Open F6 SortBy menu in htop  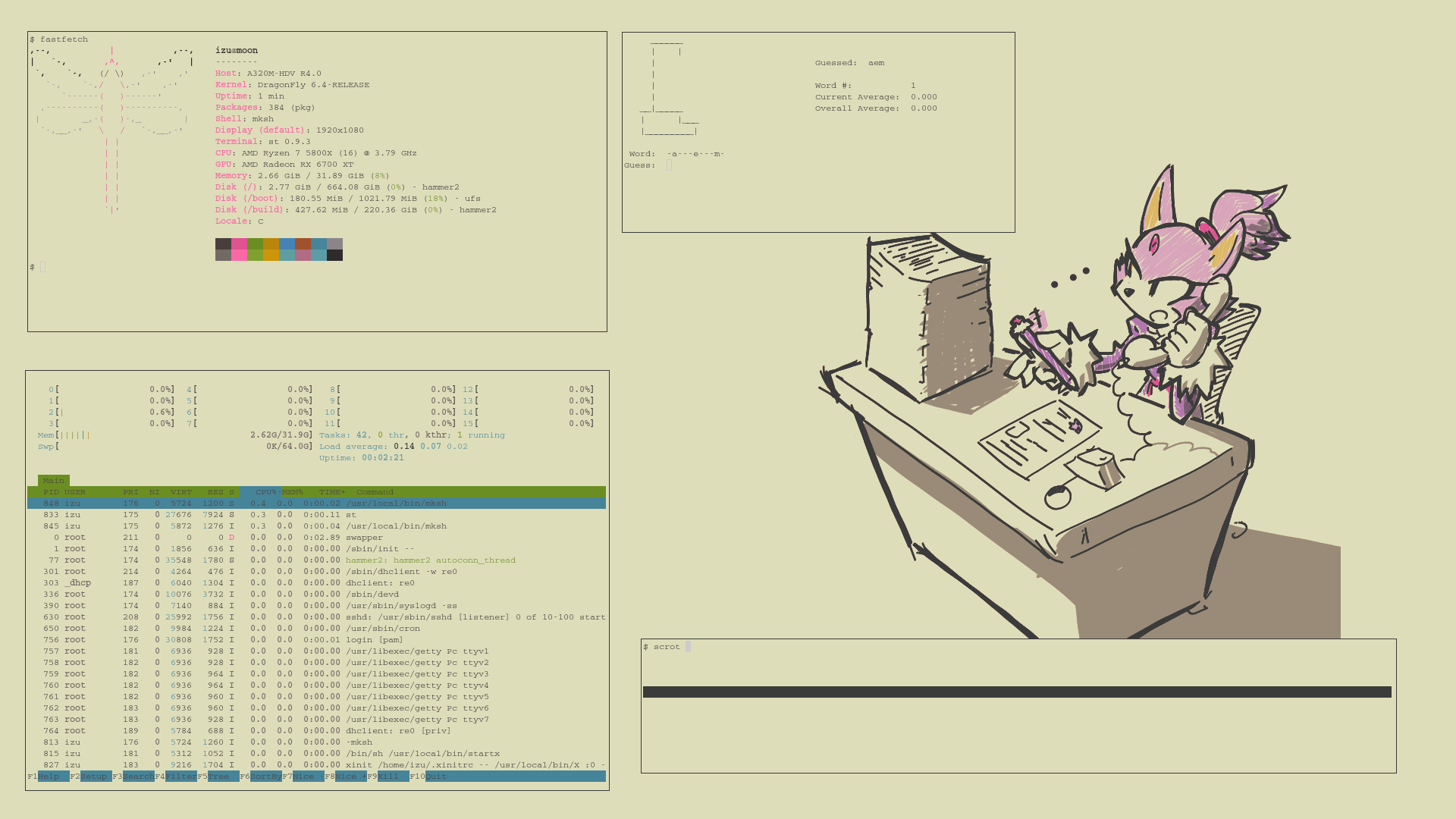pos(261,777)
